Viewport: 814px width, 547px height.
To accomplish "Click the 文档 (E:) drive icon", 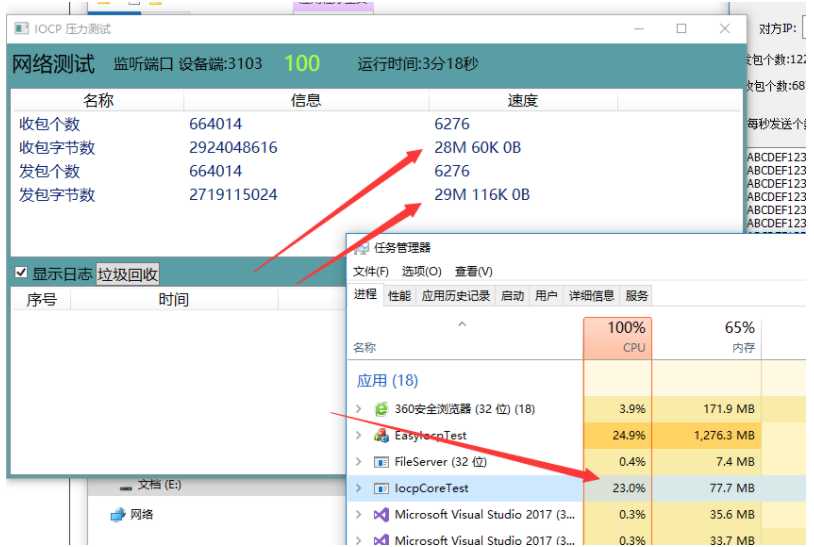I will click(x=126, y=488).
